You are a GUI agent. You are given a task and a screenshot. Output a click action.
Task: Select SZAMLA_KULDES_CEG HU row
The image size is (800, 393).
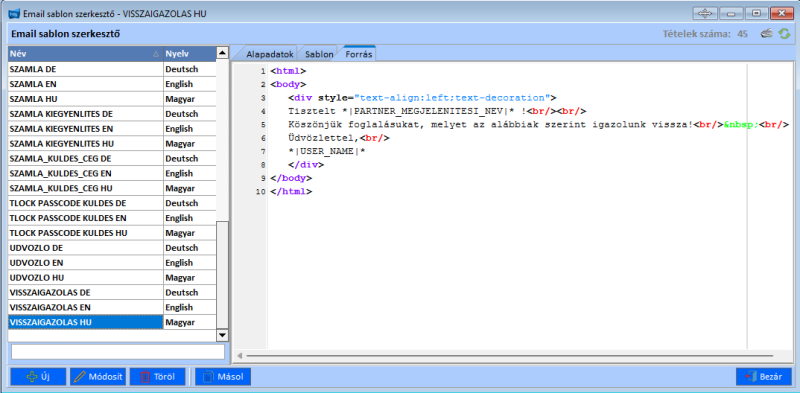coord(112,188)
